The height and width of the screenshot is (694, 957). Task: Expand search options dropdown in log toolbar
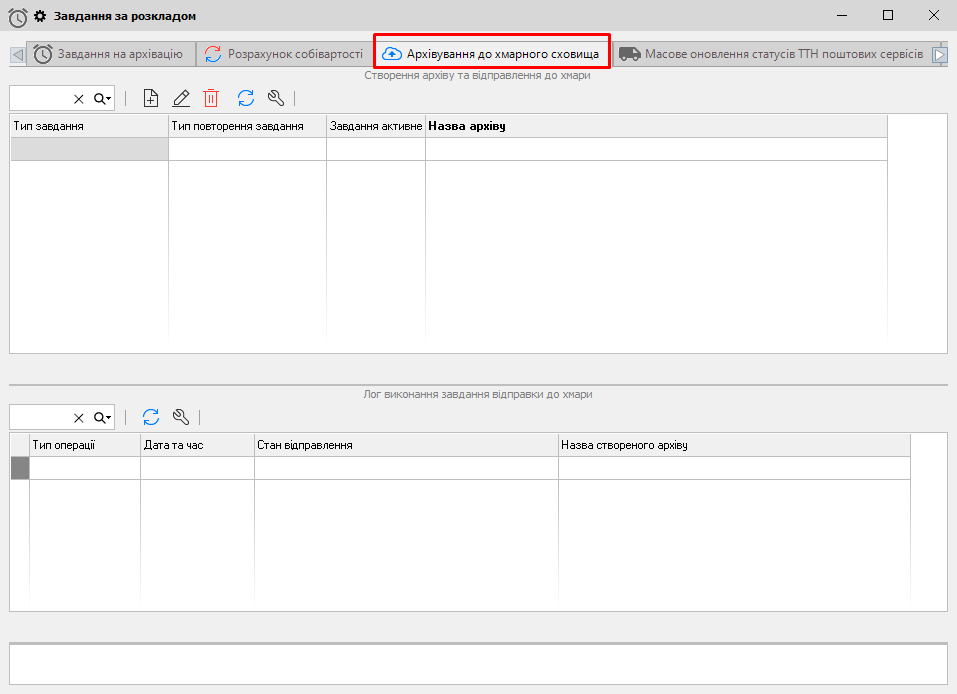click(x=103, y=418)
